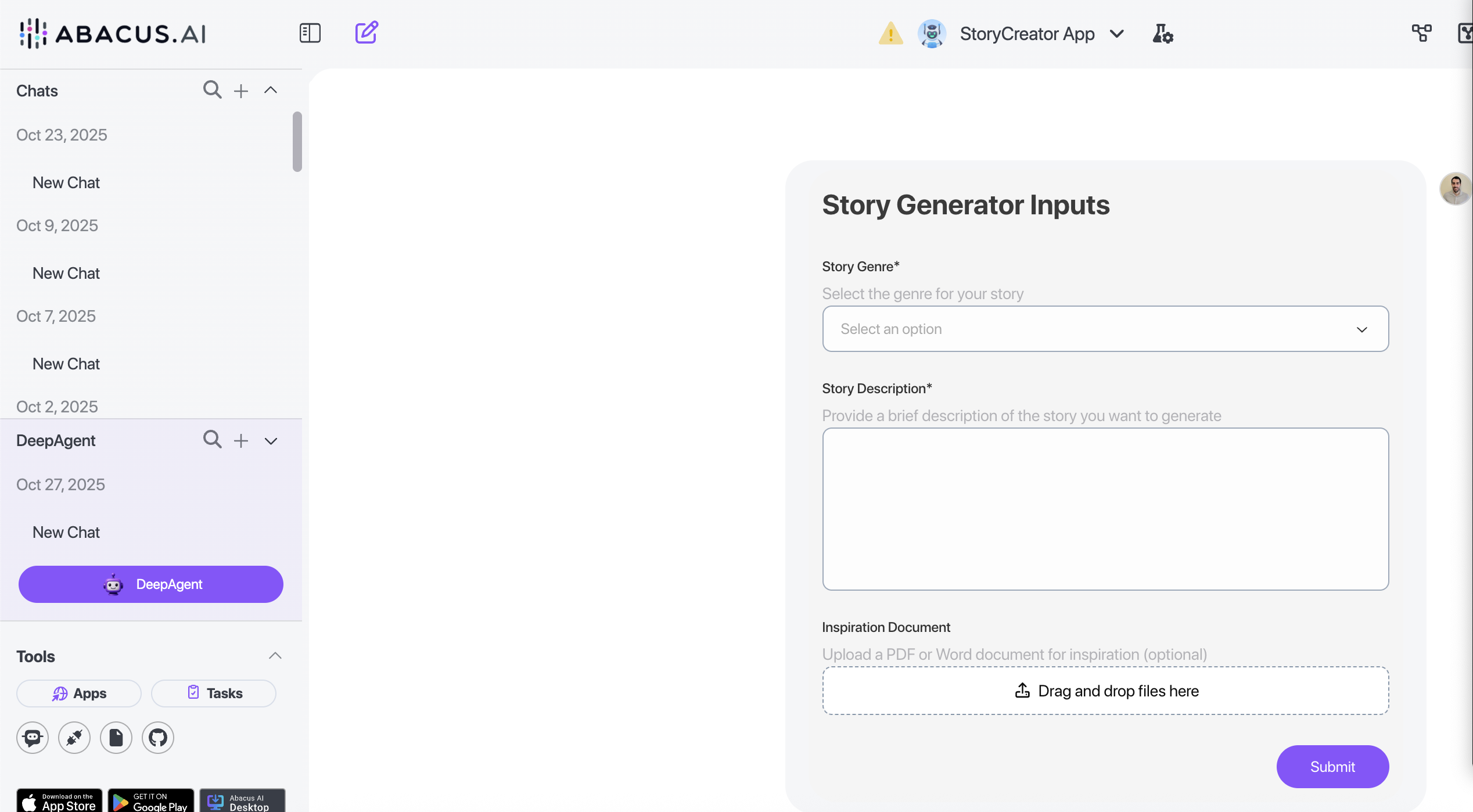The height and width of the screenshot is (812, 1473).
Task: Open the connectors plug icon under Tools
Action: tap(74, 737)
